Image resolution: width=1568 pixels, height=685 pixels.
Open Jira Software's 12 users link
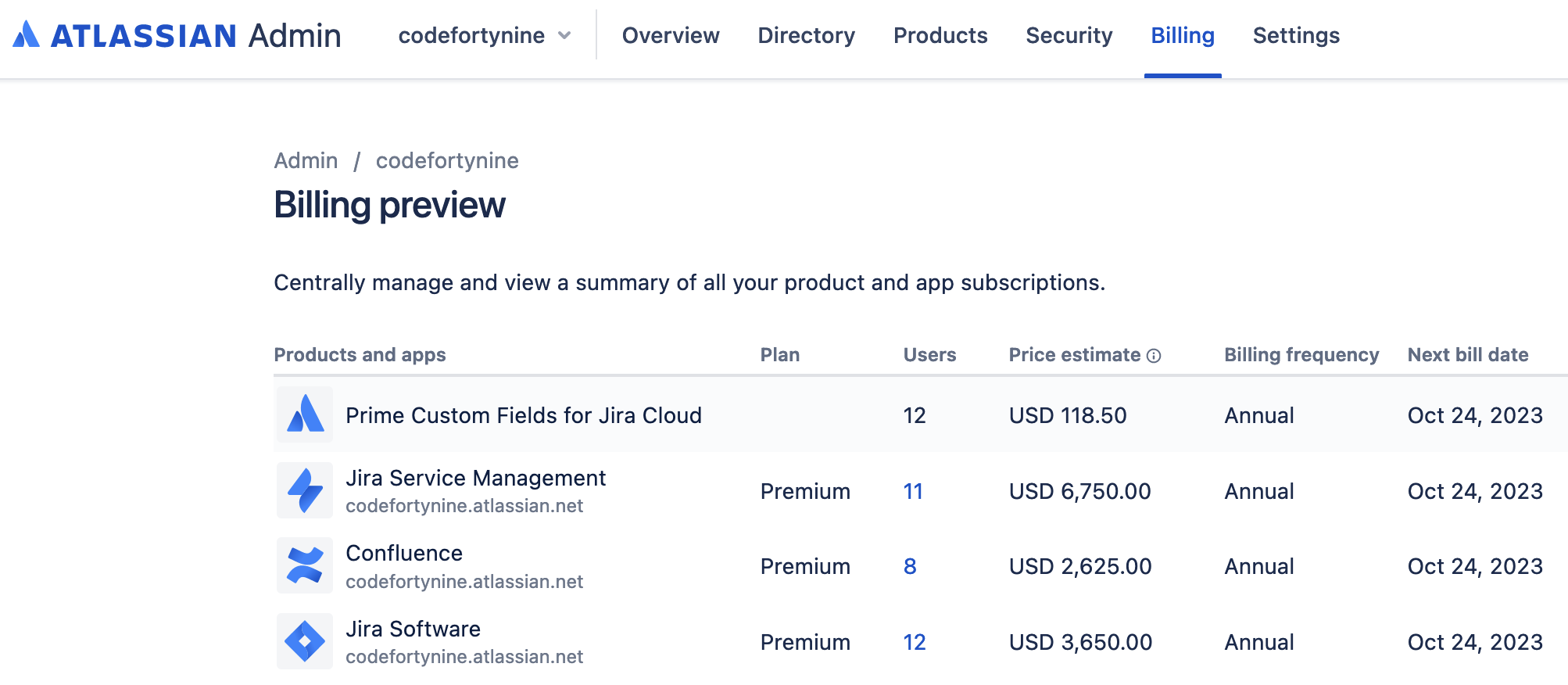[x=914, y=643]
